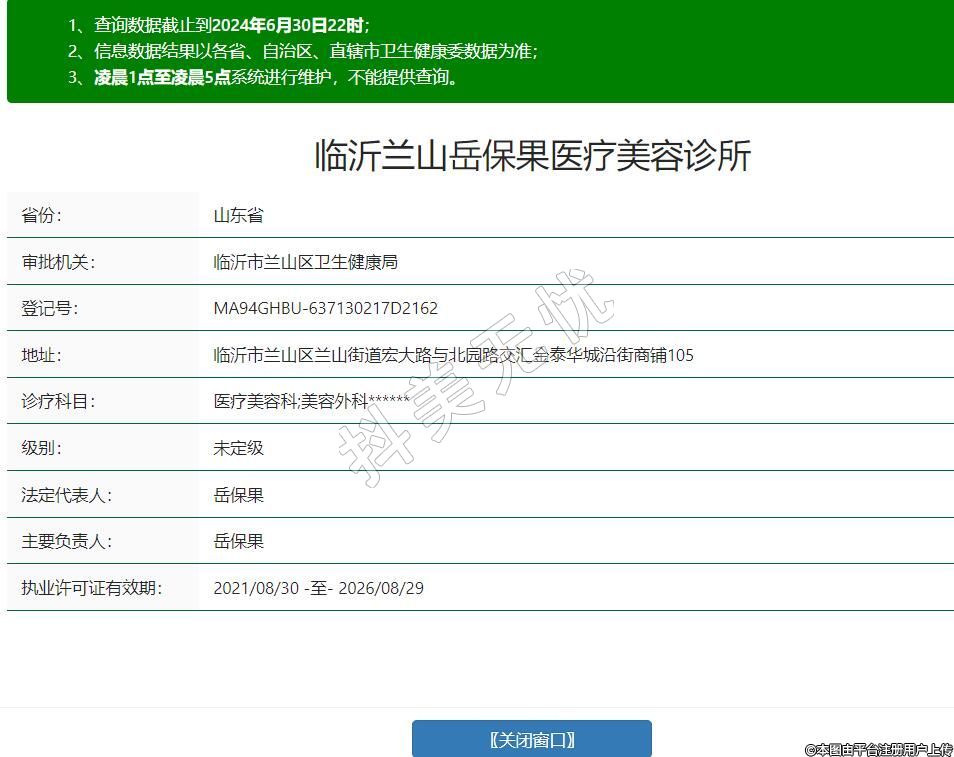Image resolution: width=954 pixels, height=757 pixels.
Task: Select the province value 山东省
Action: point(238,216)
